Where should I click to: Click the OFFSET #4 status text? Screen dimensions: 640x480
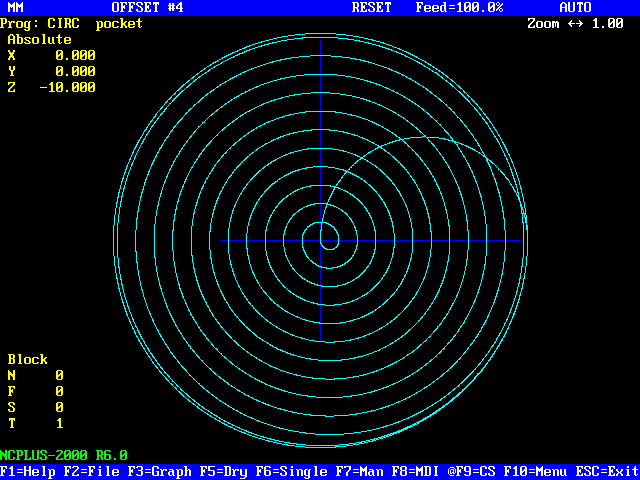coord(148,7)
